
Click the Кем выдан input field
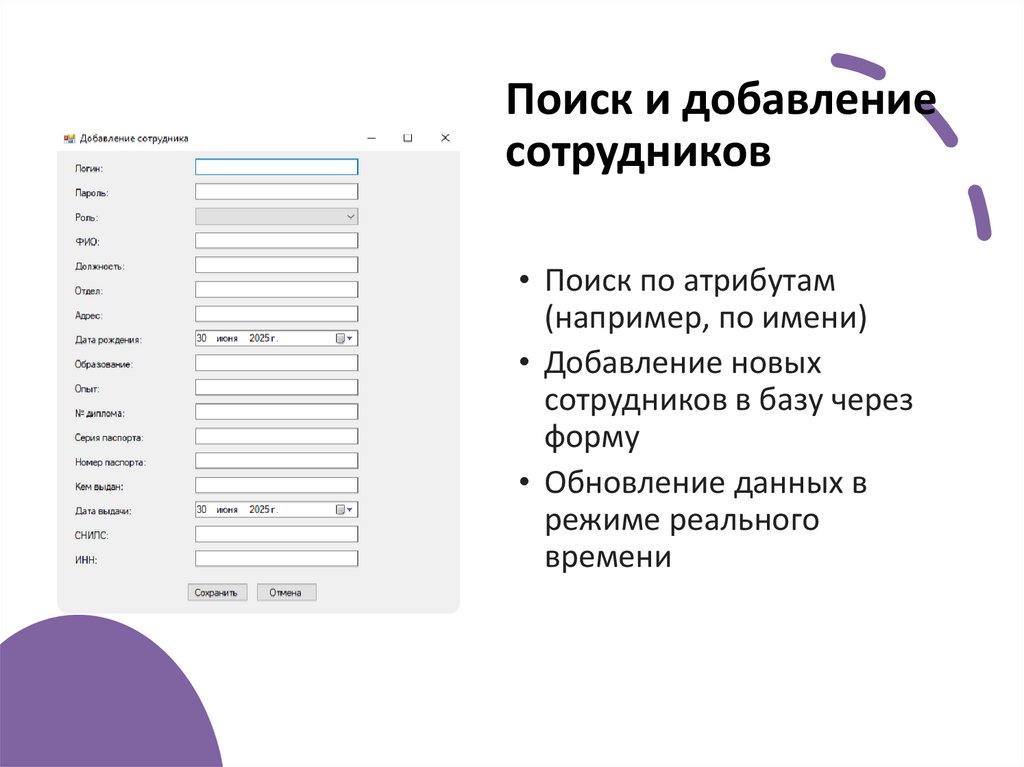[x=276, y=485]
